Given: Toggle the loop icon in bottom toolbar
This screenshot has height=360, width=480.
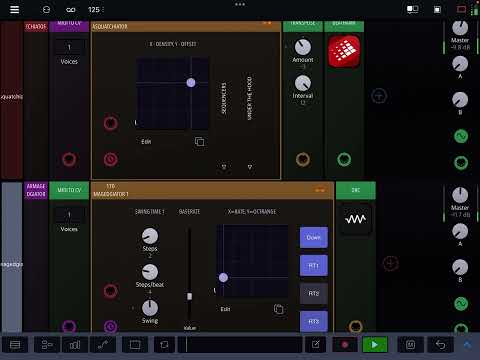Looking at the screenshot, I should tap(164, 345).
